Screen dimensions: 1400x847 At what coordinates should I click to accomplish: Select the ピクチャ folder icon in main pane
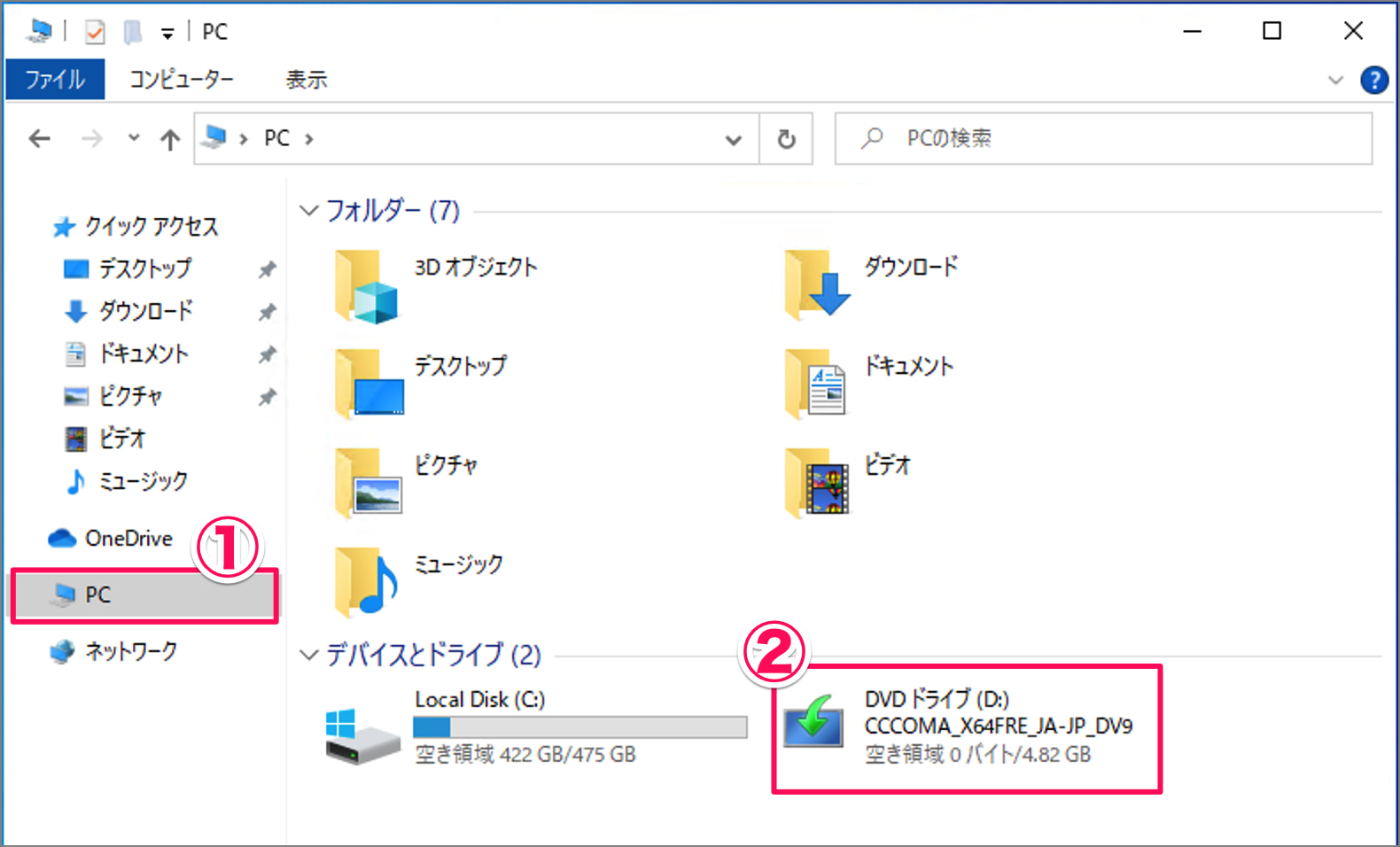(x=369, y=483)
